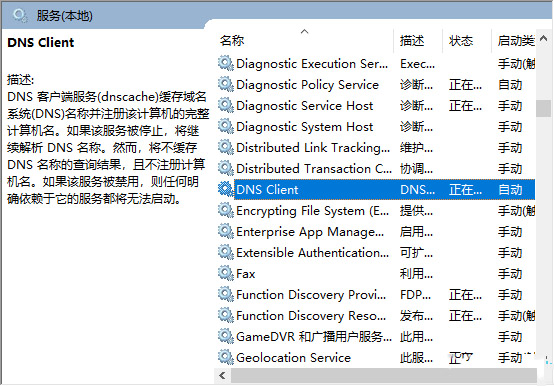The height and width of the screenshot is (386, 554).
Task: Select the Diagnostic Service Host row
Action: pos(376,106)
